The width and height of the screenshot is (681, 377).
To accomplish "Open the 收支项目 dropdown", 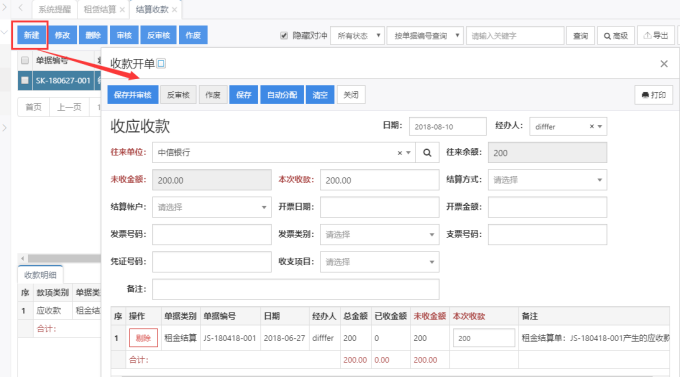I will [380, 262].
